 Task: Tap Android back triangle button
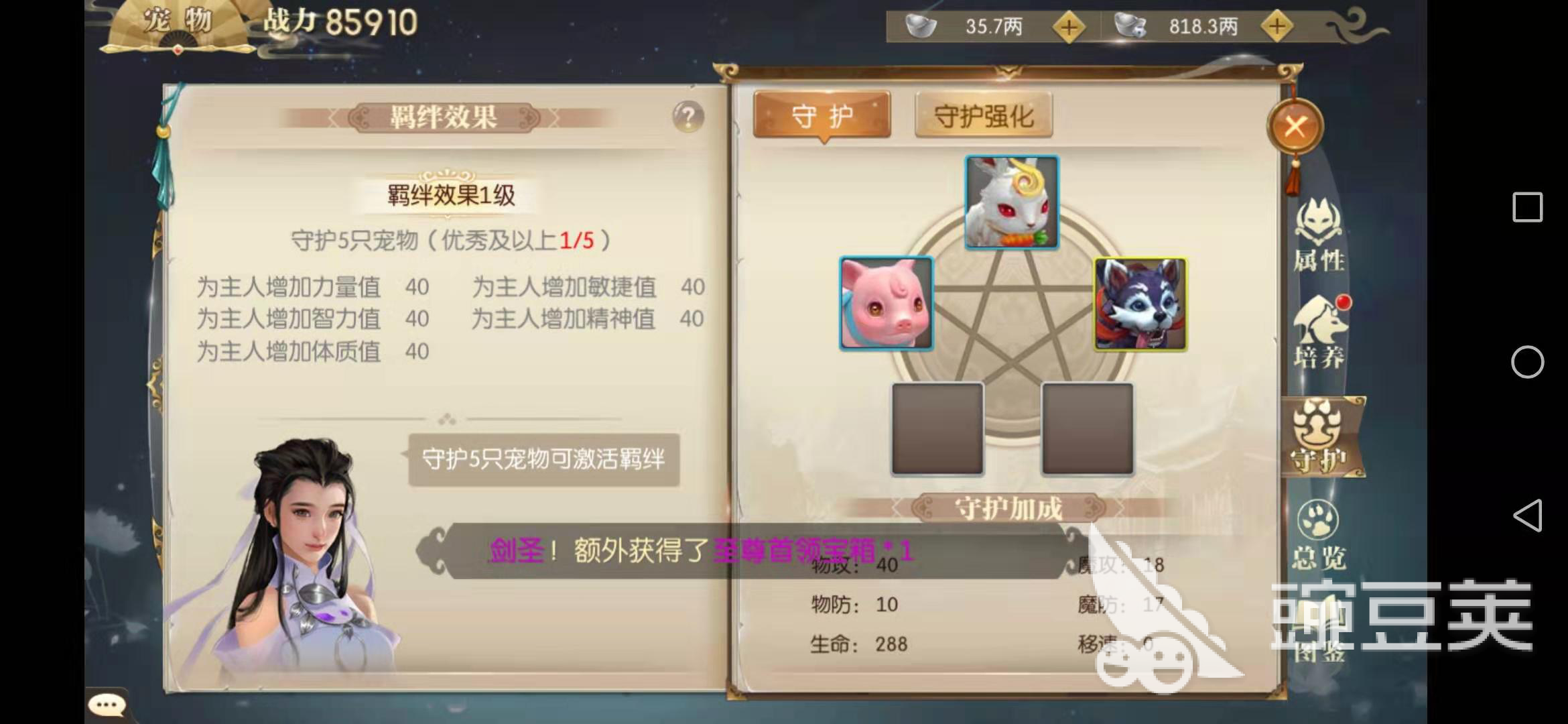point(1527,516)
